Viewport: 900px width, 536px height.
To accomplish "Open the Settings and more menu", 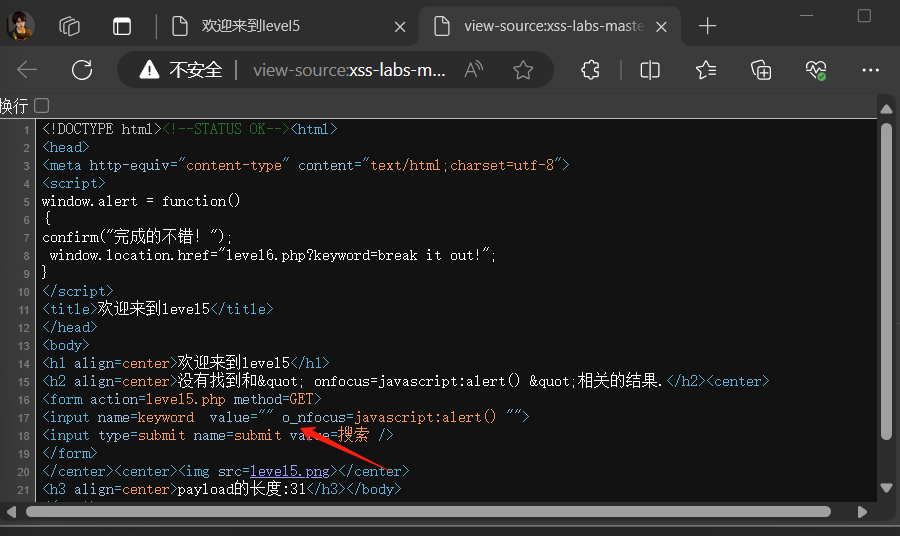I will (x=871, y=70).
